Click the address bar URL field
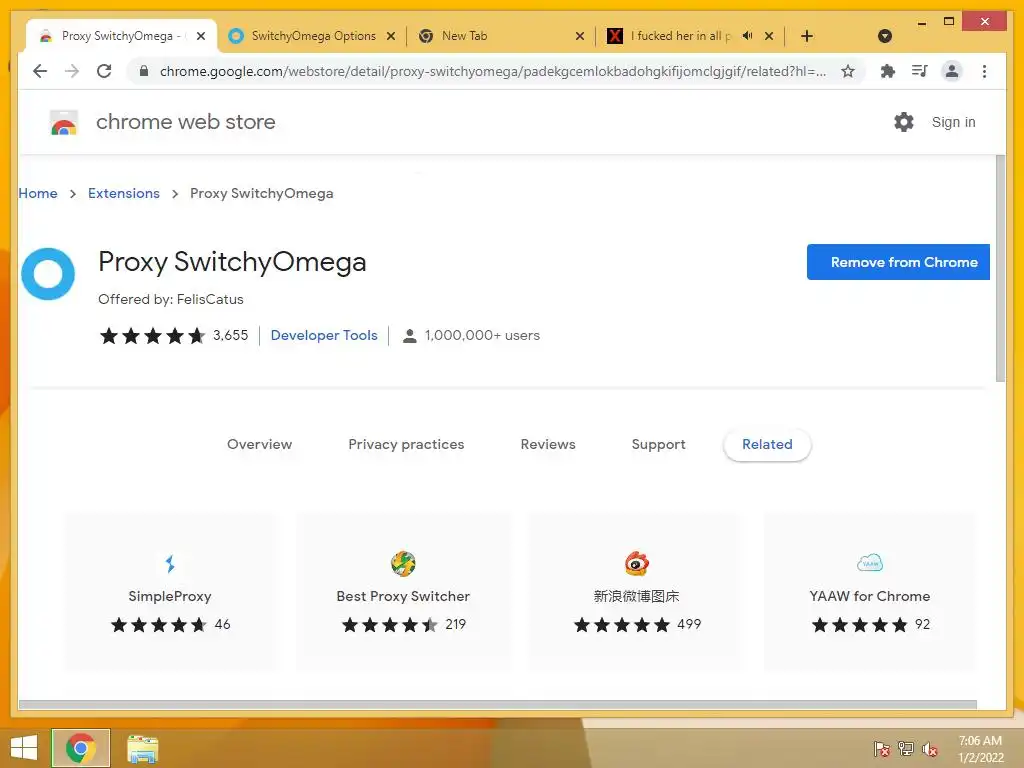Viewport: 1024px width, 768px height. pos(492,71)
